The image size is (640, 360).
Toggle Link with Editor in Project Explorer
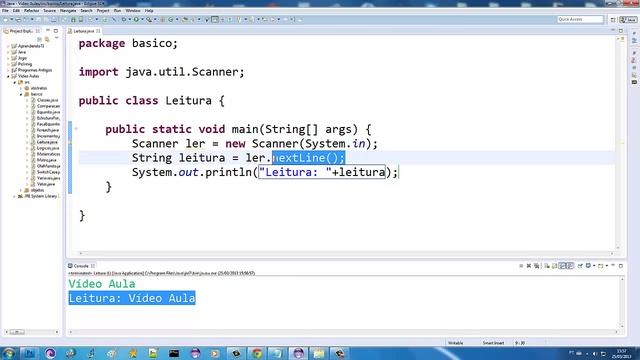pyautogui.click(x=47, y=39)
